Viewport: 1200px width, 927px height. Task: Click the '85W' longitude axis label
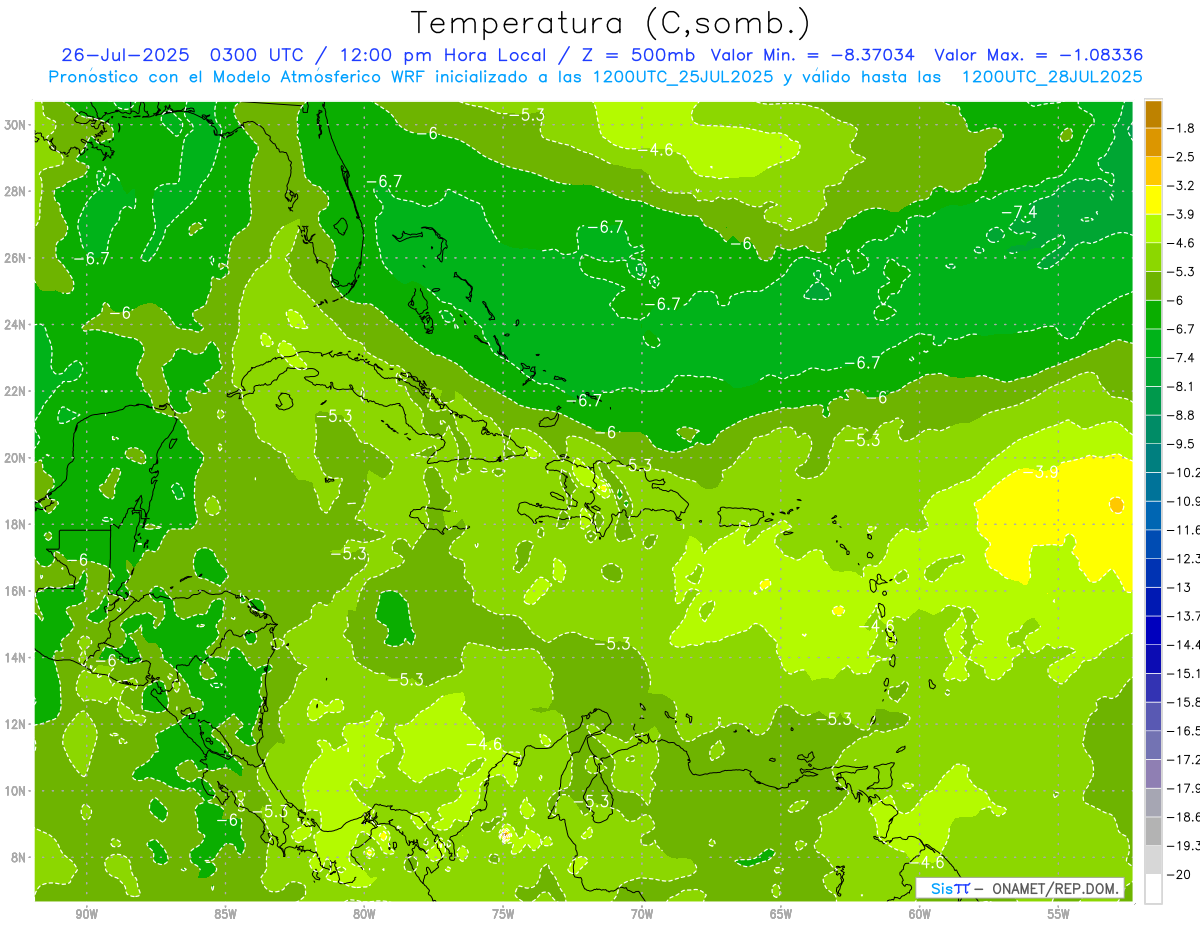point(225,914)
